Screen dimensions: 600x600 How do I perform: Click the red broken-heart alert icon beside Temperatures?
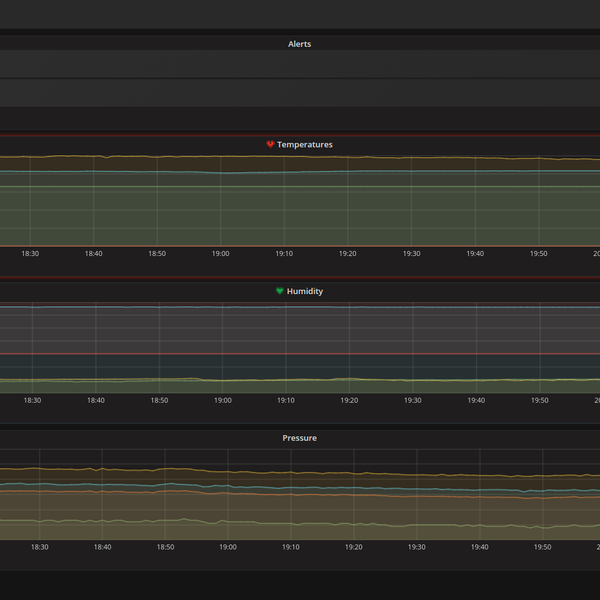tap(270, 145)
